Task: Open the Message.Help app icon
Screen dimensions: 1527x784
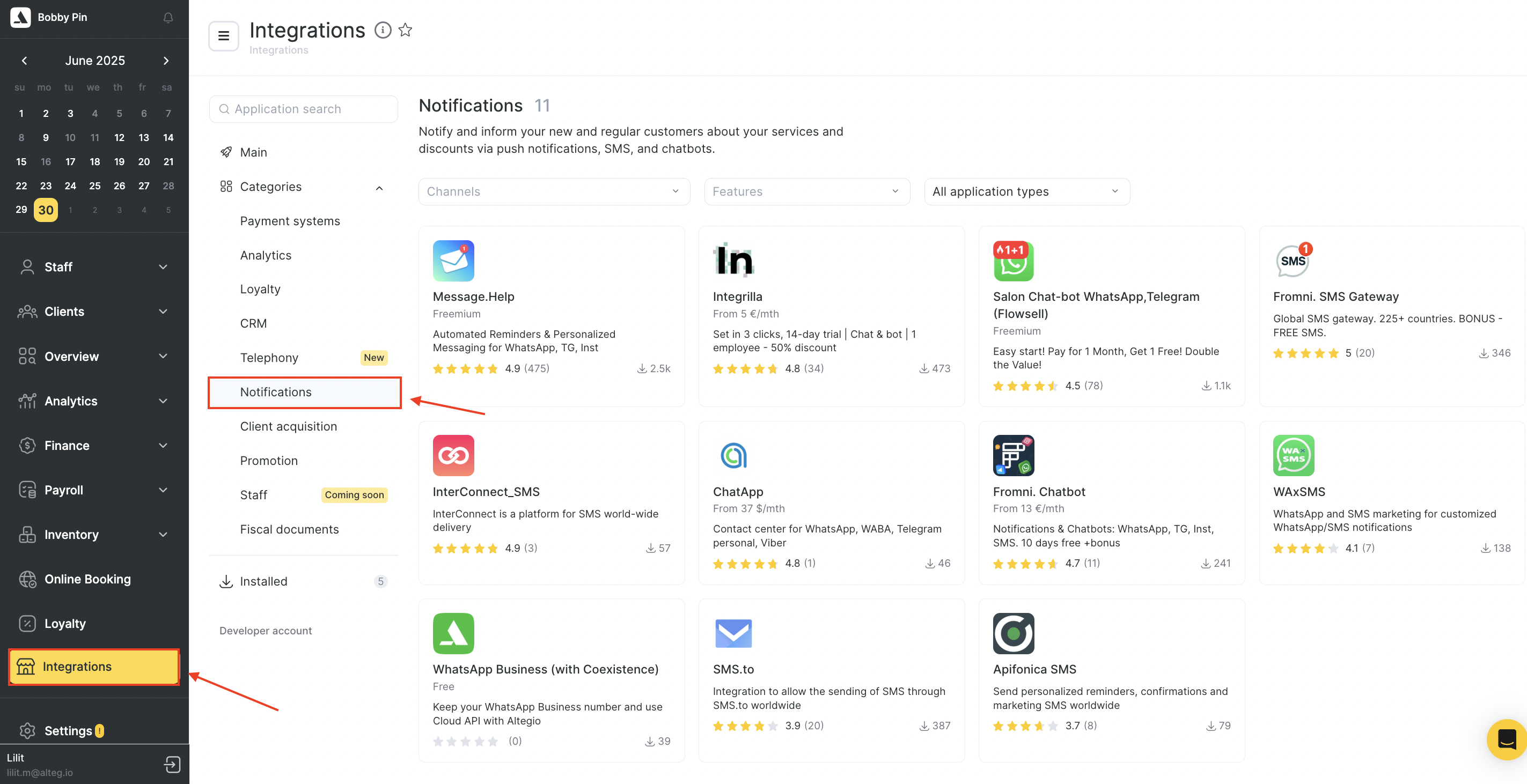Action: (453, 261)
